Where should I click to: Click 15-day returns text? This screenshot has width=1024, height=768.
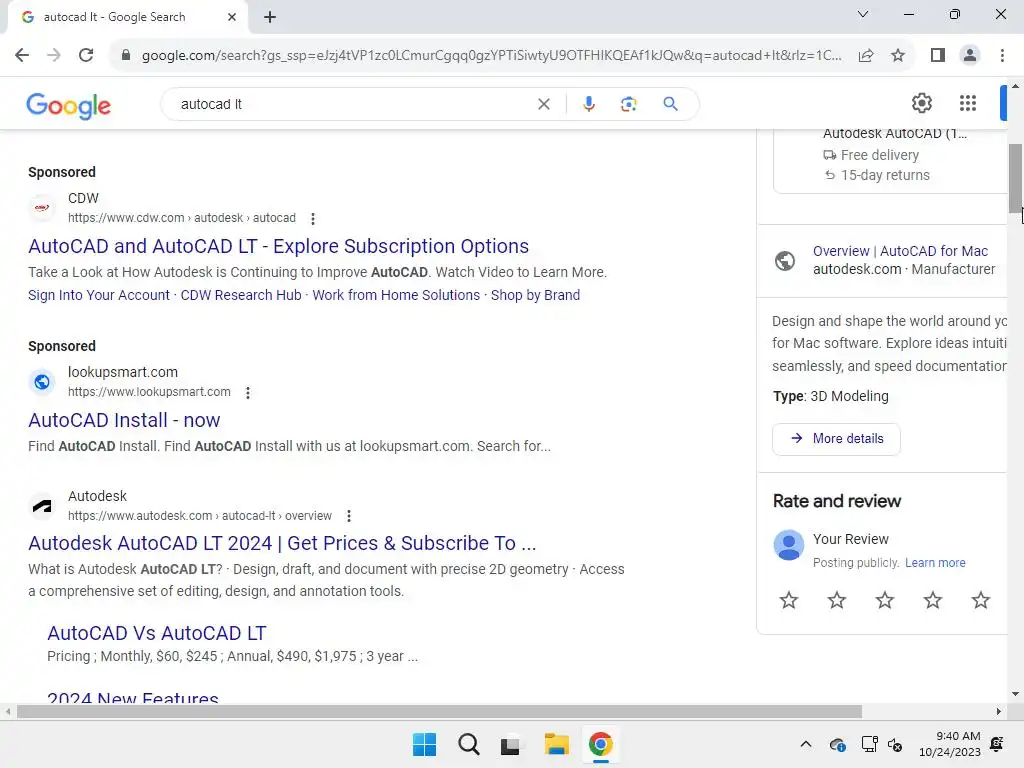885,175
